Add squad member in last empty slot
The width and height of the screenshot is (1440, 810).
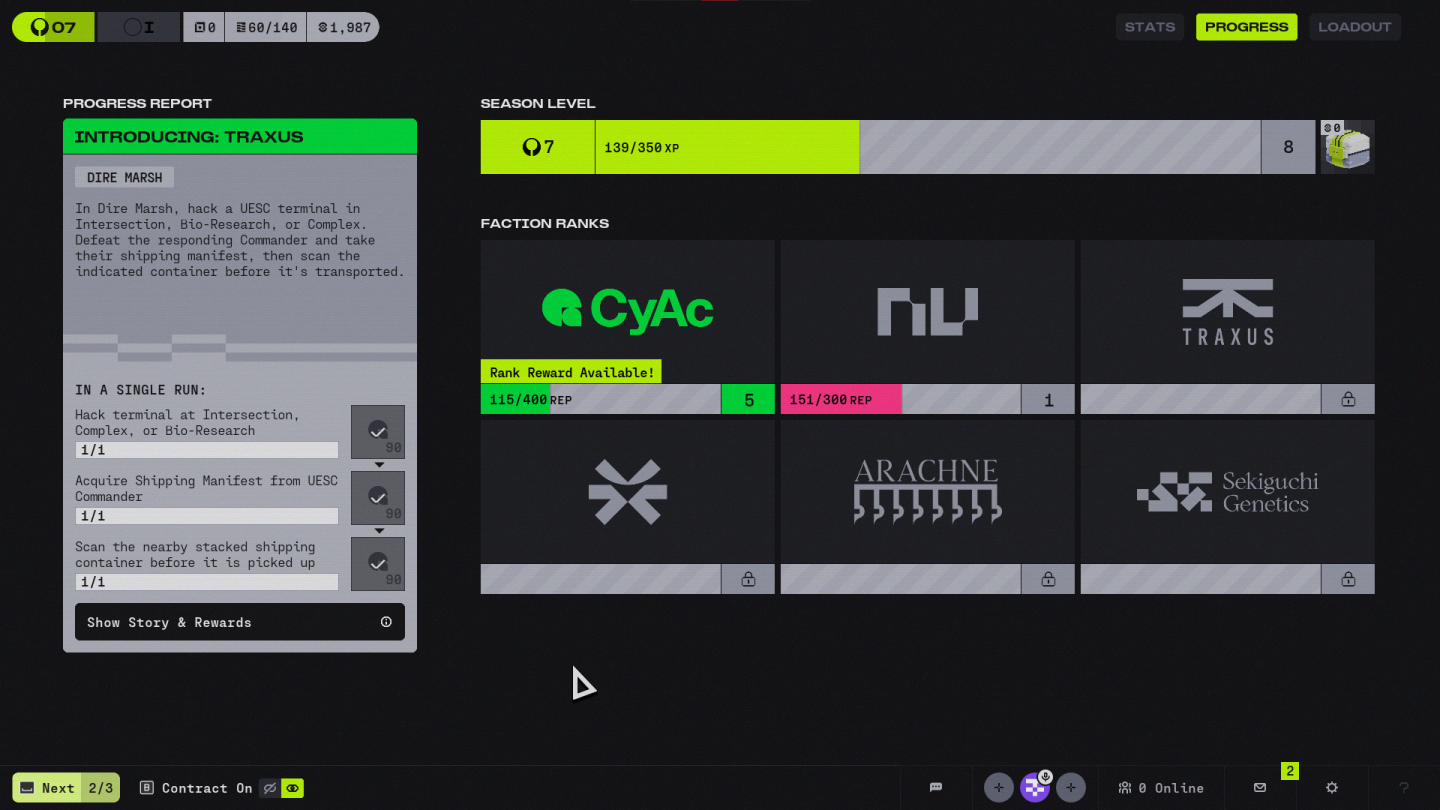1071,788
